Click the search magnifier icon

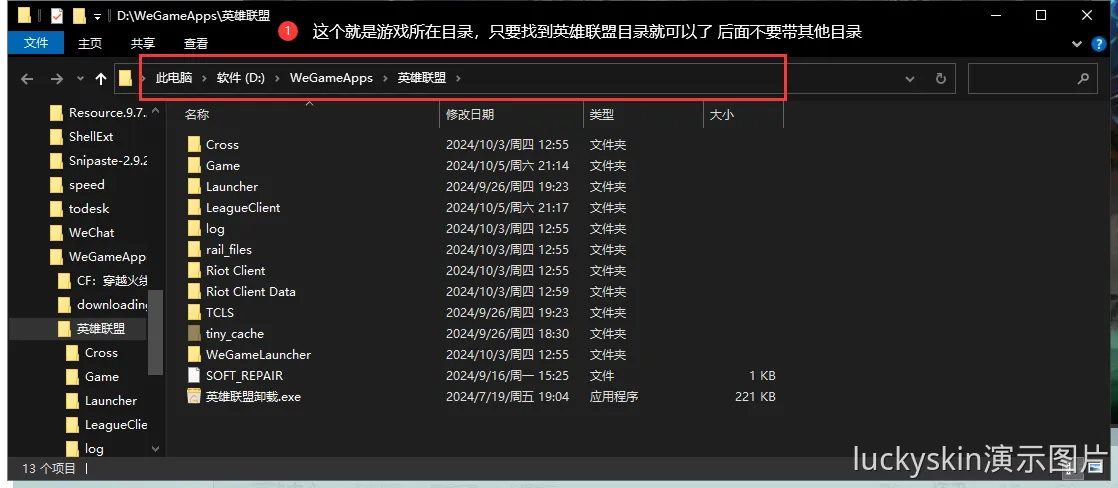[x=1083, y=78]
